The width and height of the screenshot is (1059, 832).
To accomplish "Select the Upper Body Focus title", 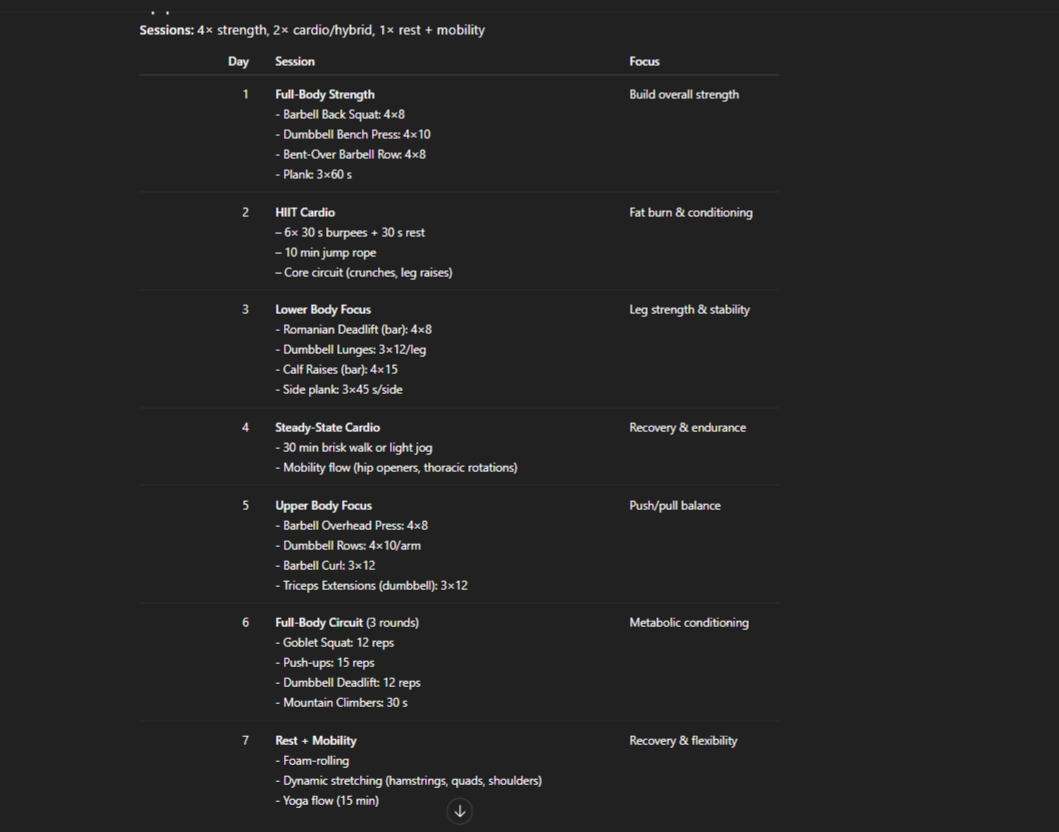I will (323, 505).
